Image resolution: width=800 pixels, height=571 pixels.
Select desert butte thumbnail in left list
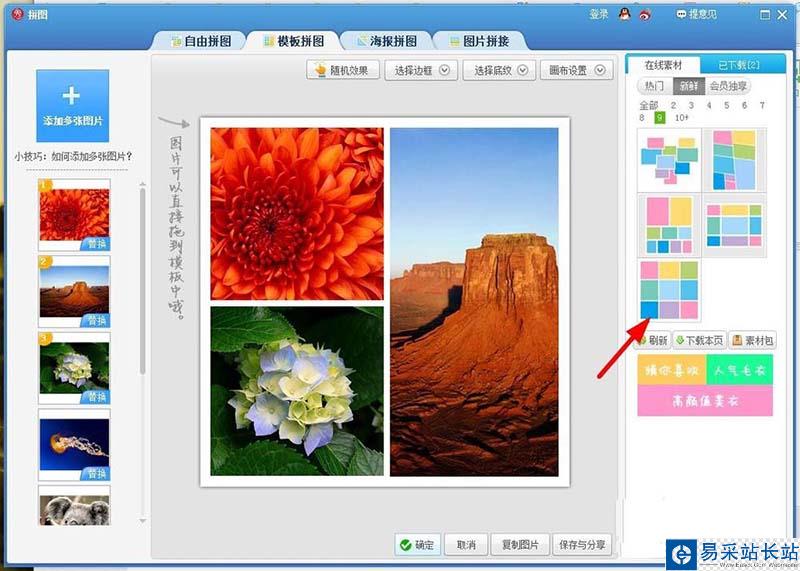[74, 291]
